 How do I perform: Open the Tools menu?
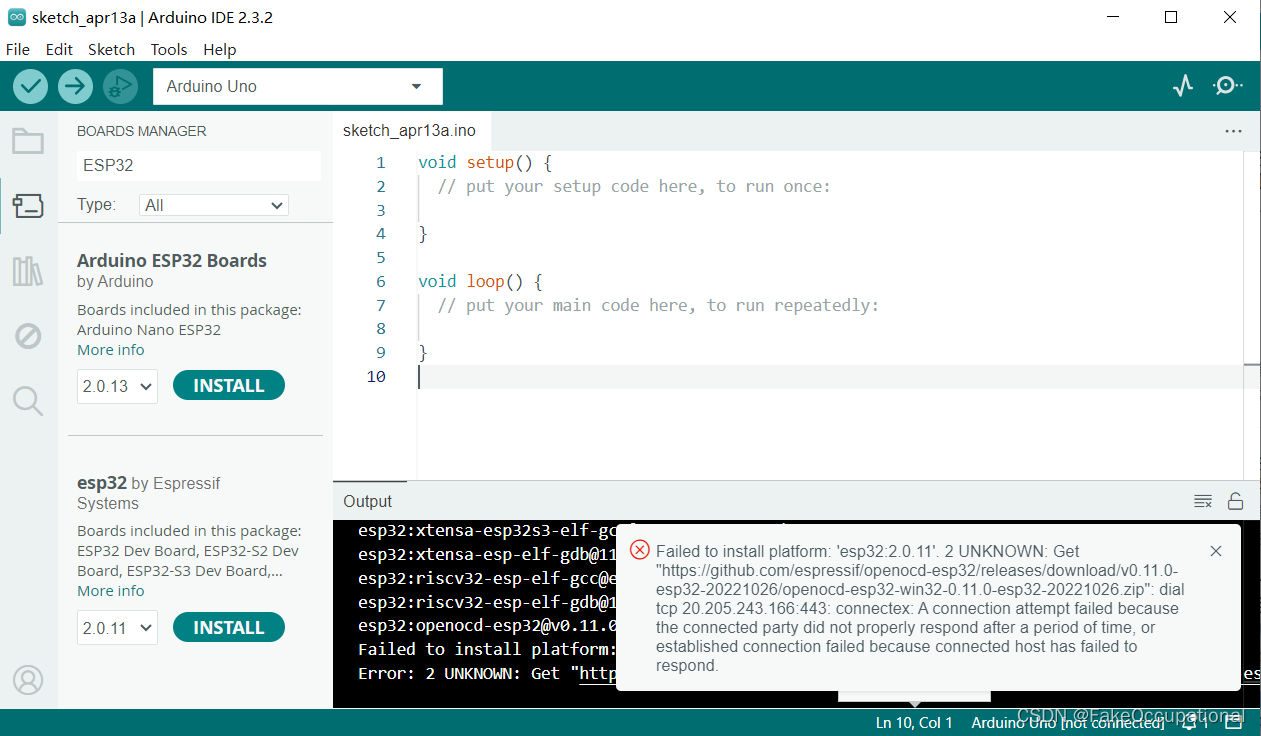coord(169,49)
